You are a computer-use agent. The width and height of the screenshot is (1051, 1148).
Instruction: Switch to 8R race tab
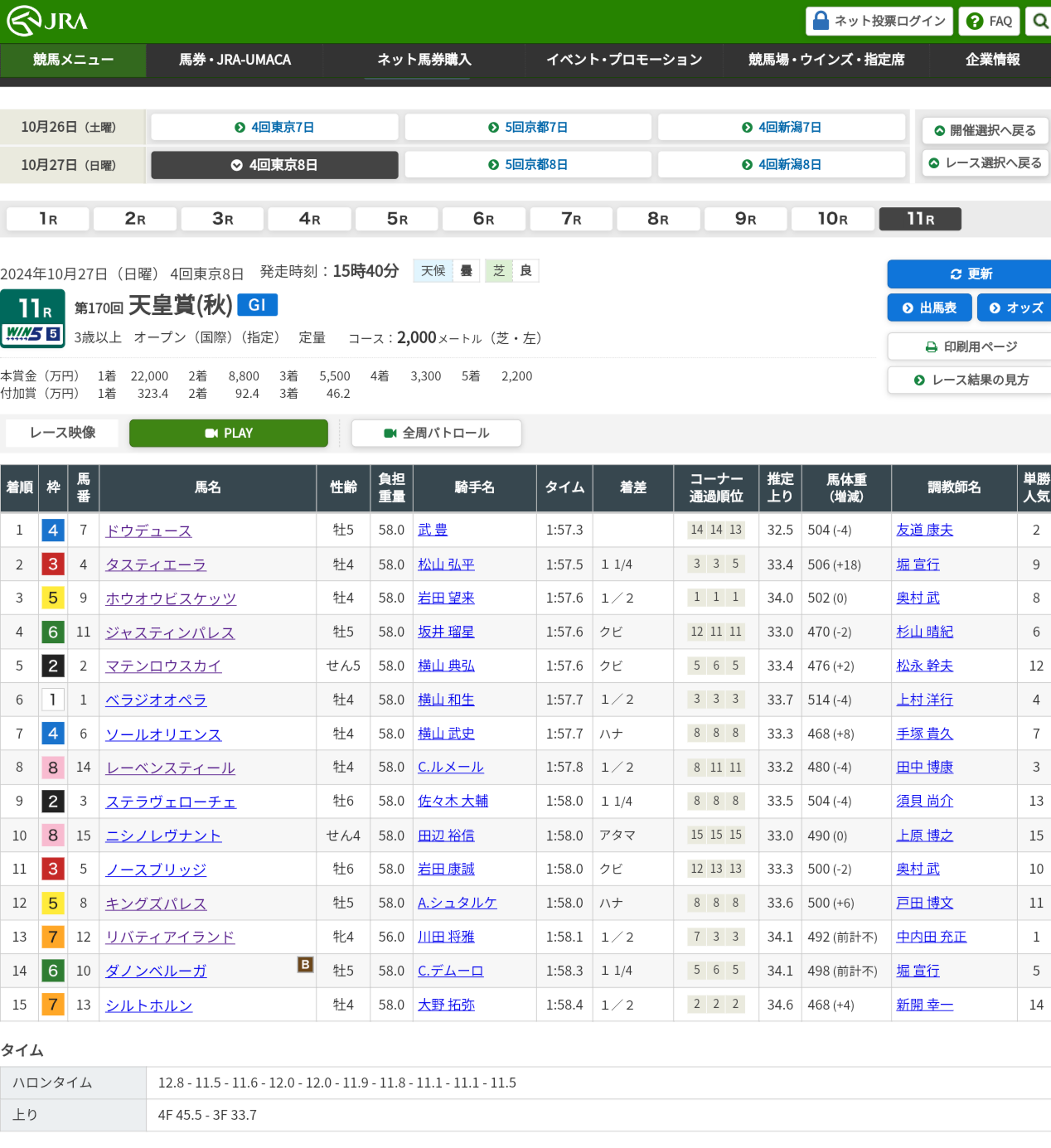click(659, 219)
